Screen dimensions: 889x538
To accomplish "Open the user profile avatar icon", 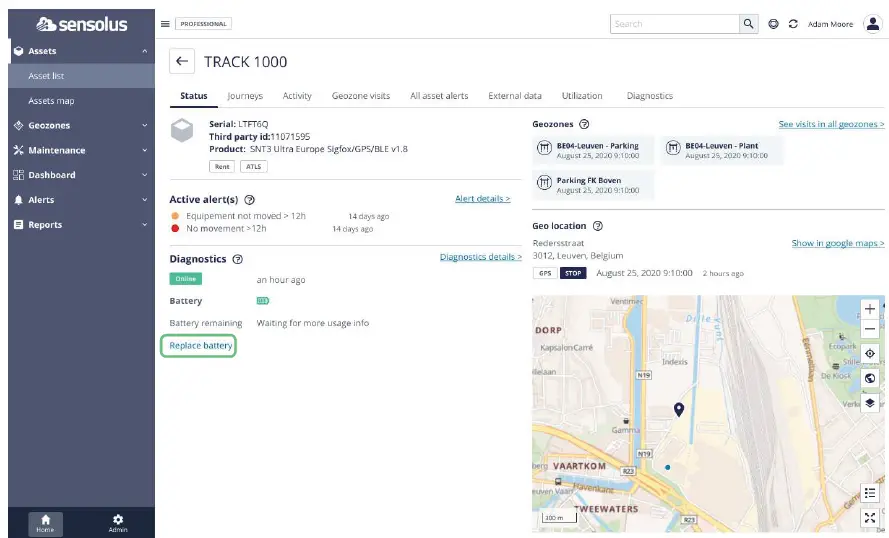I will click(873, 24).
